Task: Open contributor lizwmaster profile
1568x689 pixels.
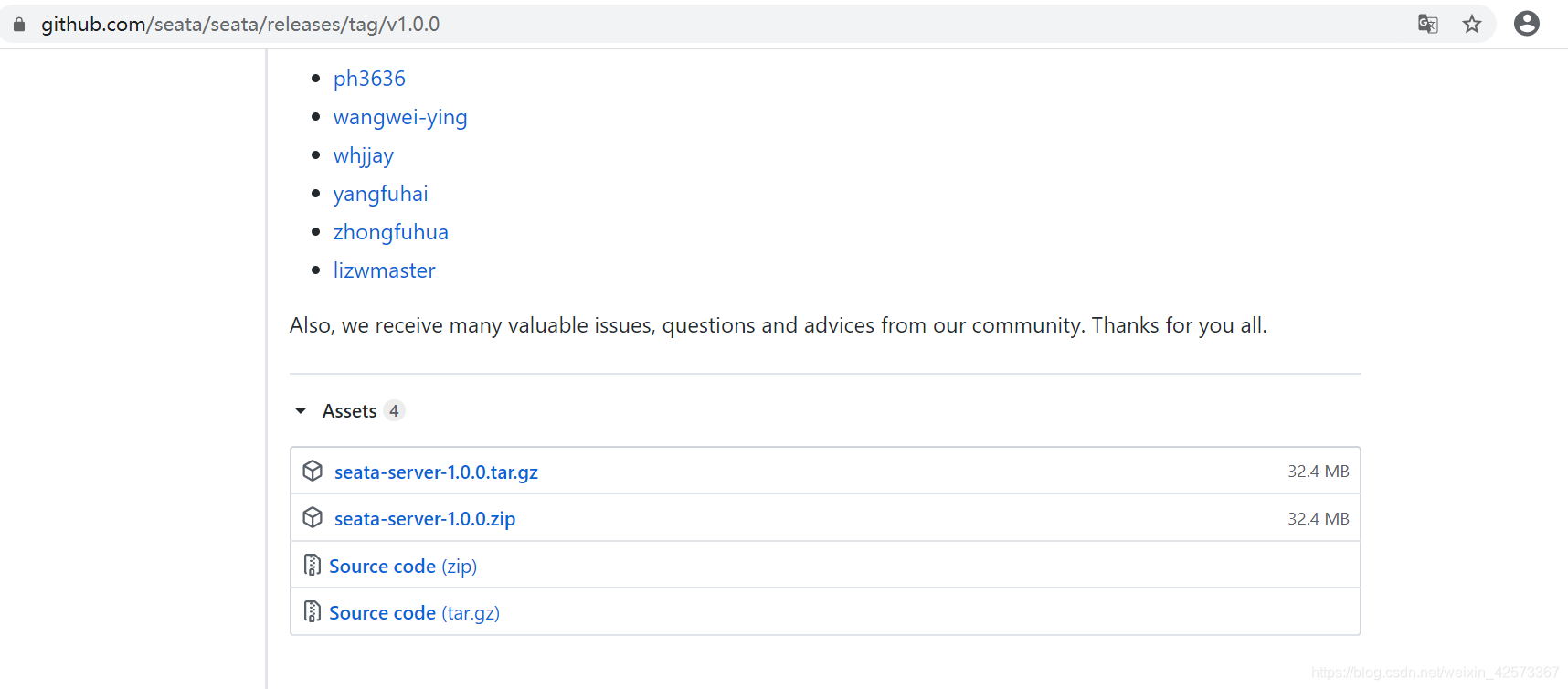Action: tap(384, 270)
